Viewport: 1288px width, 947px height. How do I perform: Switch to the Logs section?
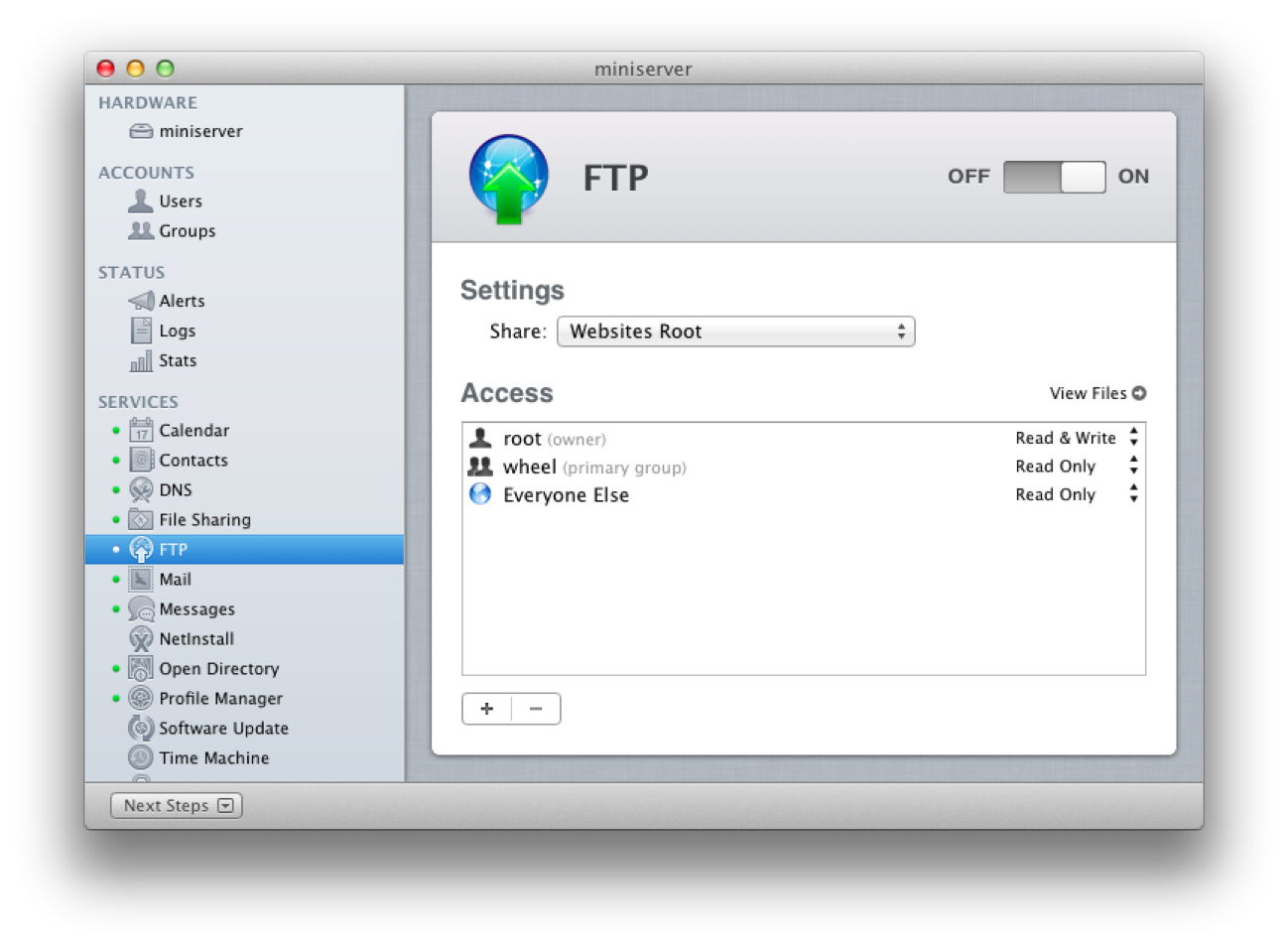pyautogui.click(x=140, y=330)
